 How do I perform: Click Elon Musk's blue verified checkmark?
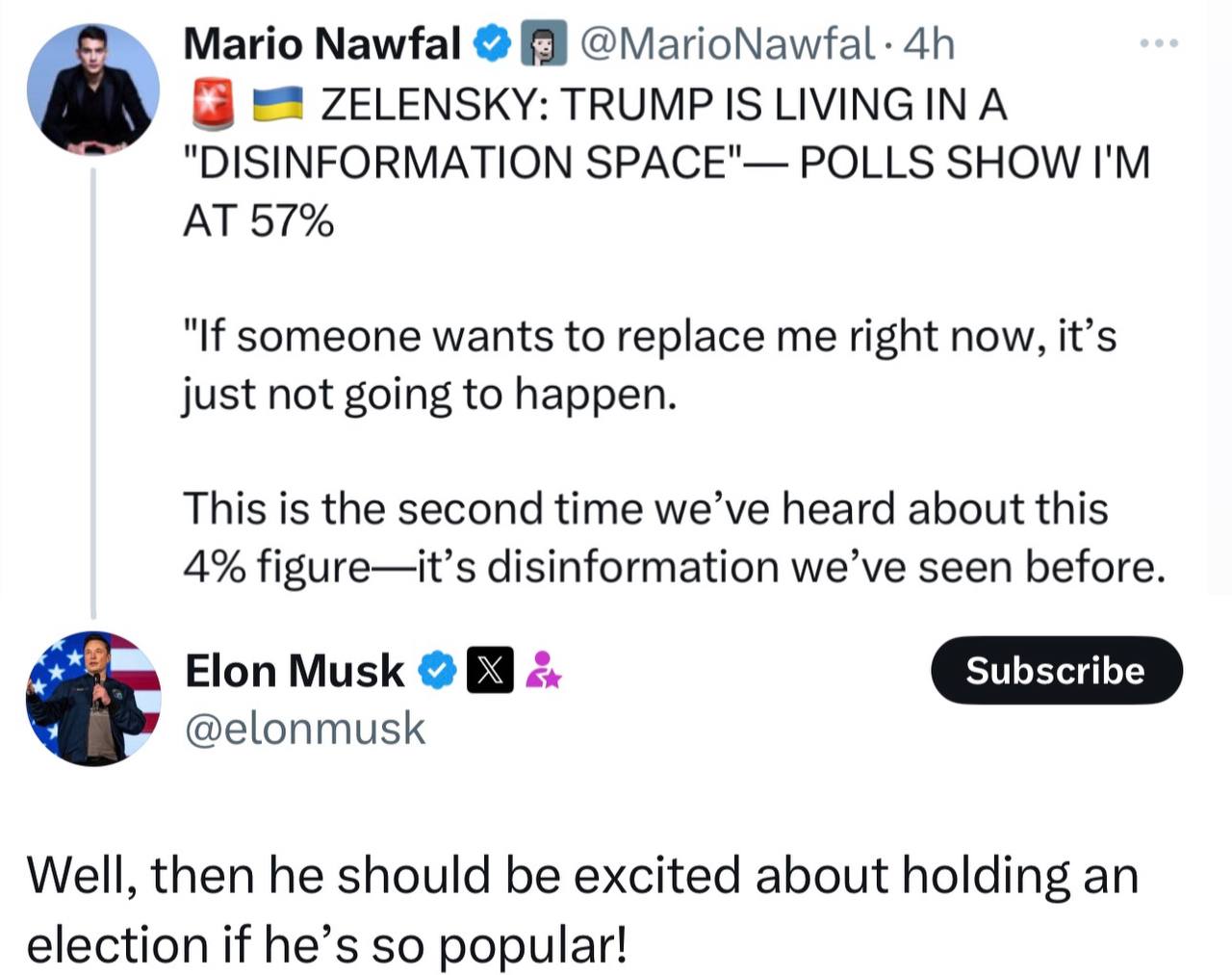point(438,671)
